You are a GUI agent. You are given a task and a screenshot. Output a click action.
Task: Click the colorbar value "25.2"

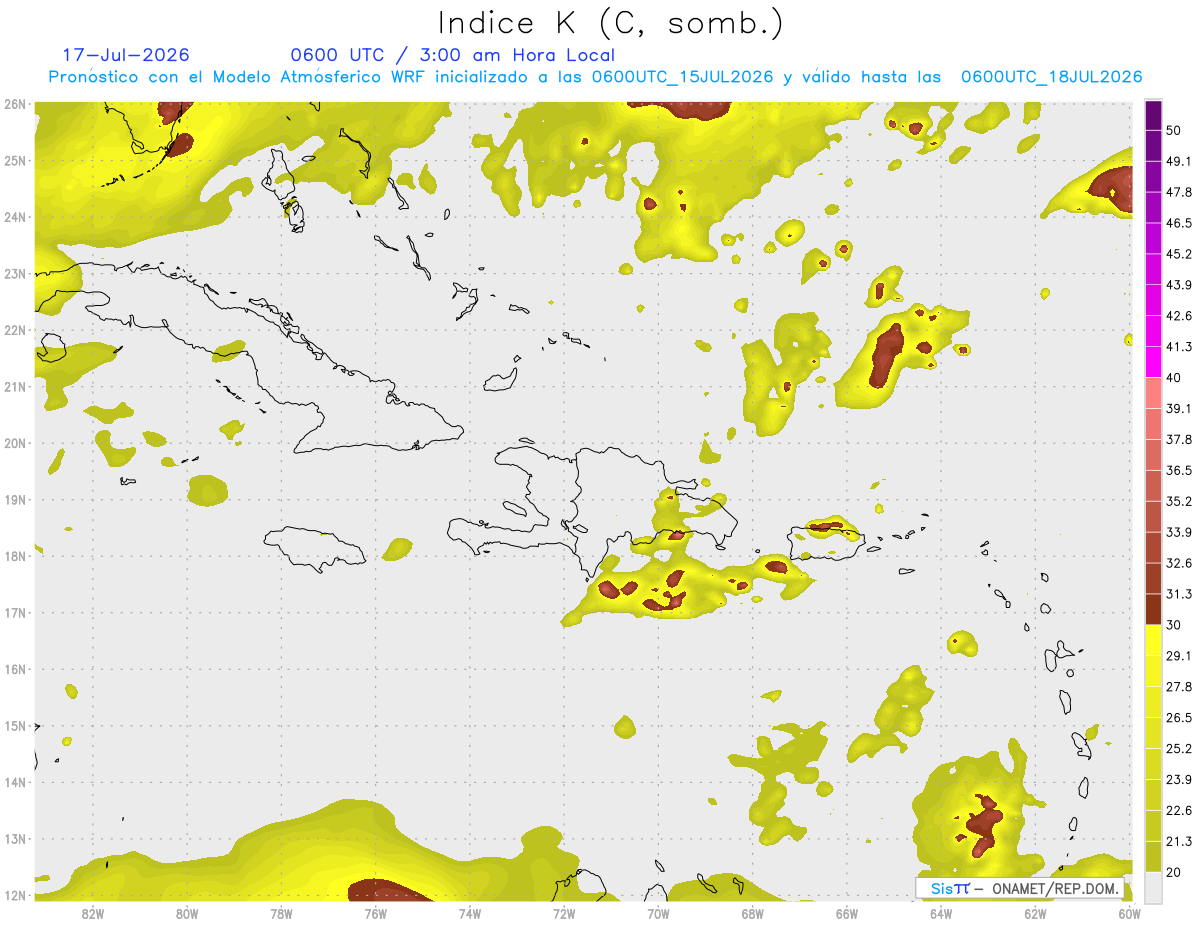pyautogui.click(x=1179, y=748)
